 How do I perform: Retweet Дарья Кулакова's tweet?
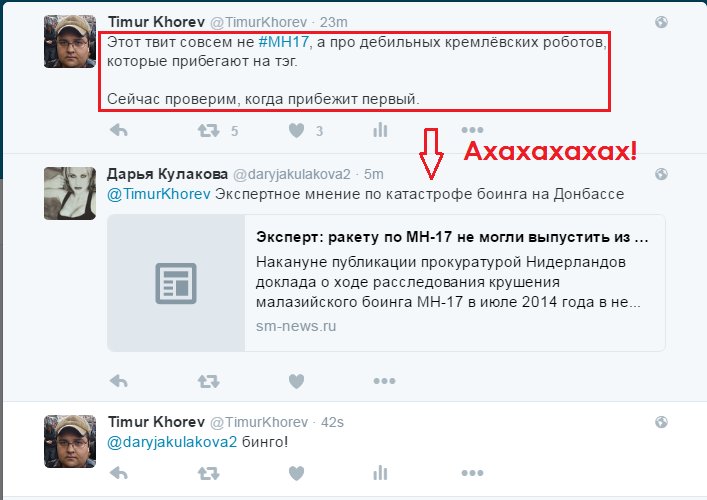pos(208,381)
